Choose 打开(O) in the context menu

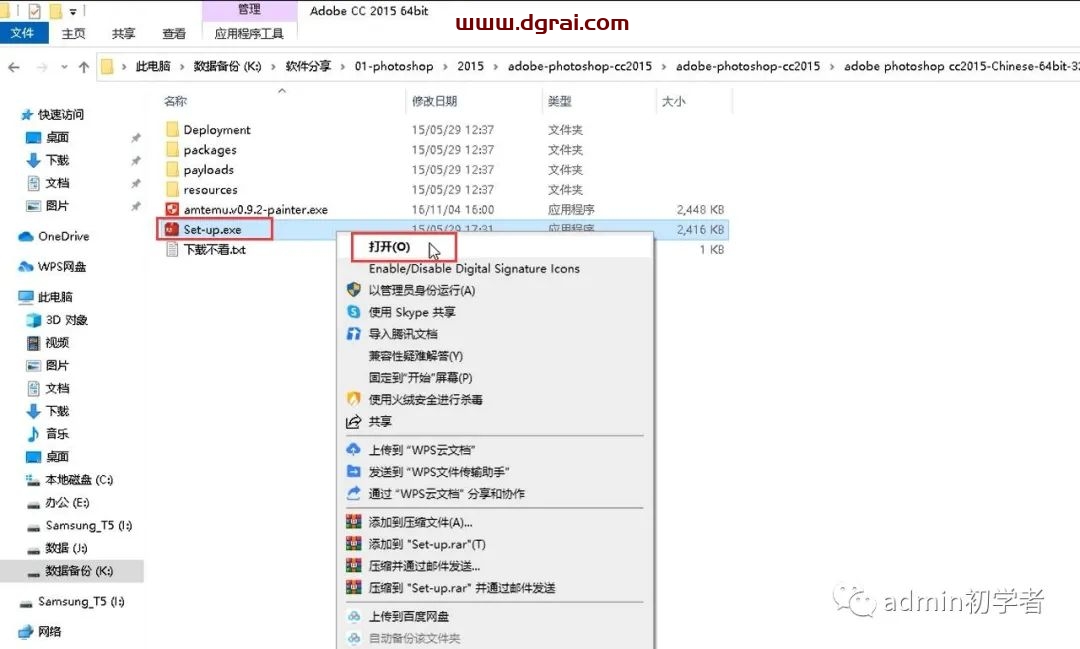[x=389, y=247]
